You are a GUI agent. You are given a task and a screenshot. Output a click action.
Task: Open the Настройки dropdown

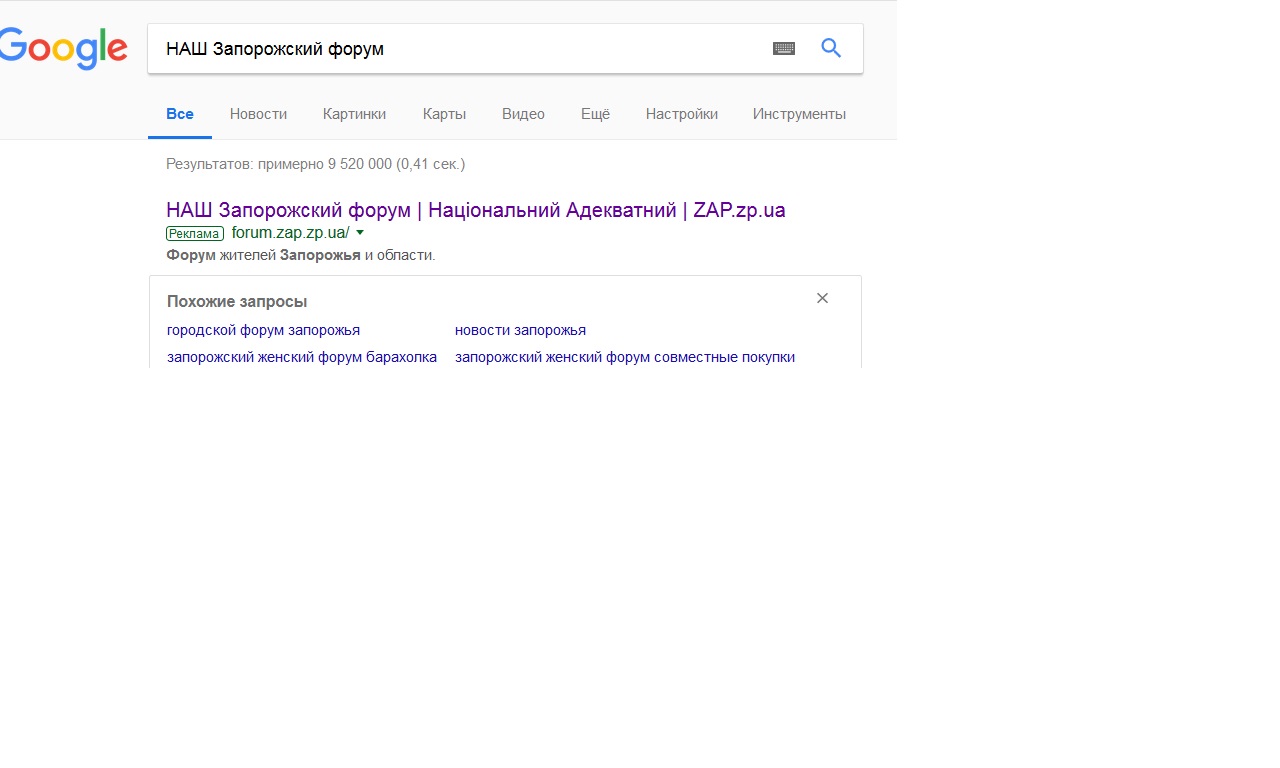681,114
